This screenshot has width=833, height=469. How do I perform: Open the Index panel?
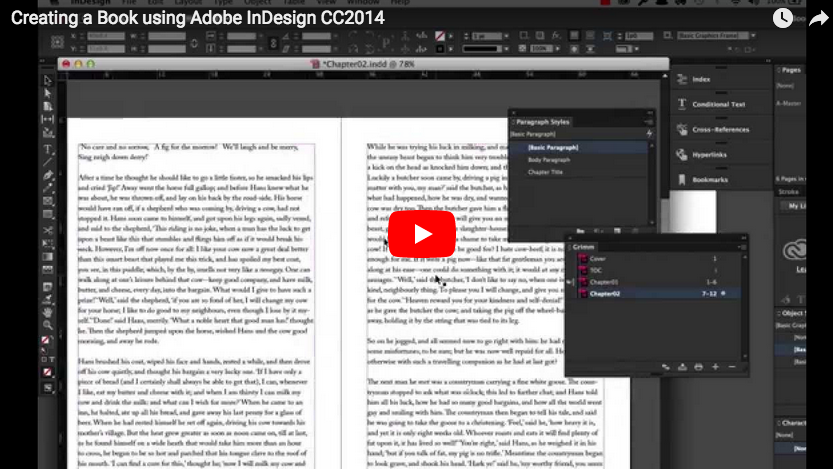[x=701, y=79]
